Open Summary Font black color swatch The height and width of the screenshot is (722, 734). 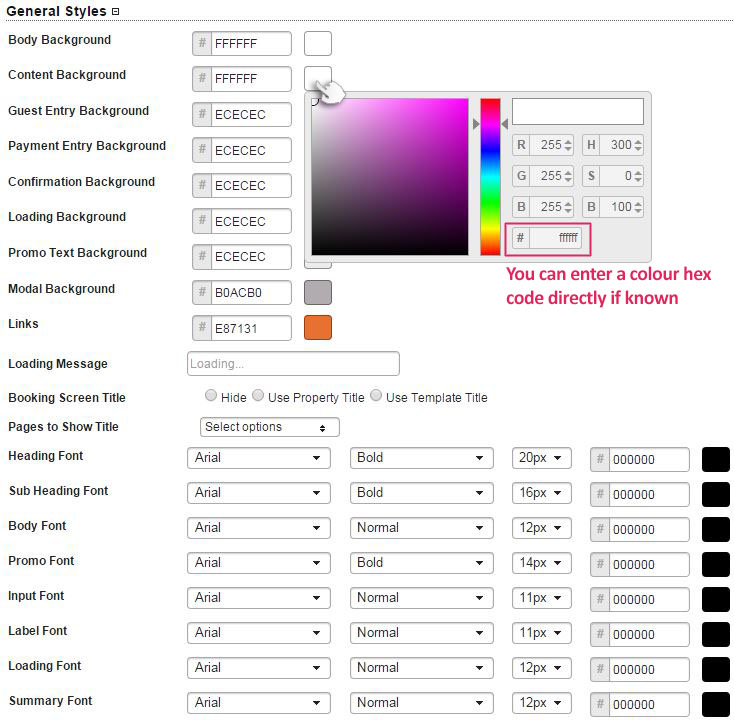point(716,704)
